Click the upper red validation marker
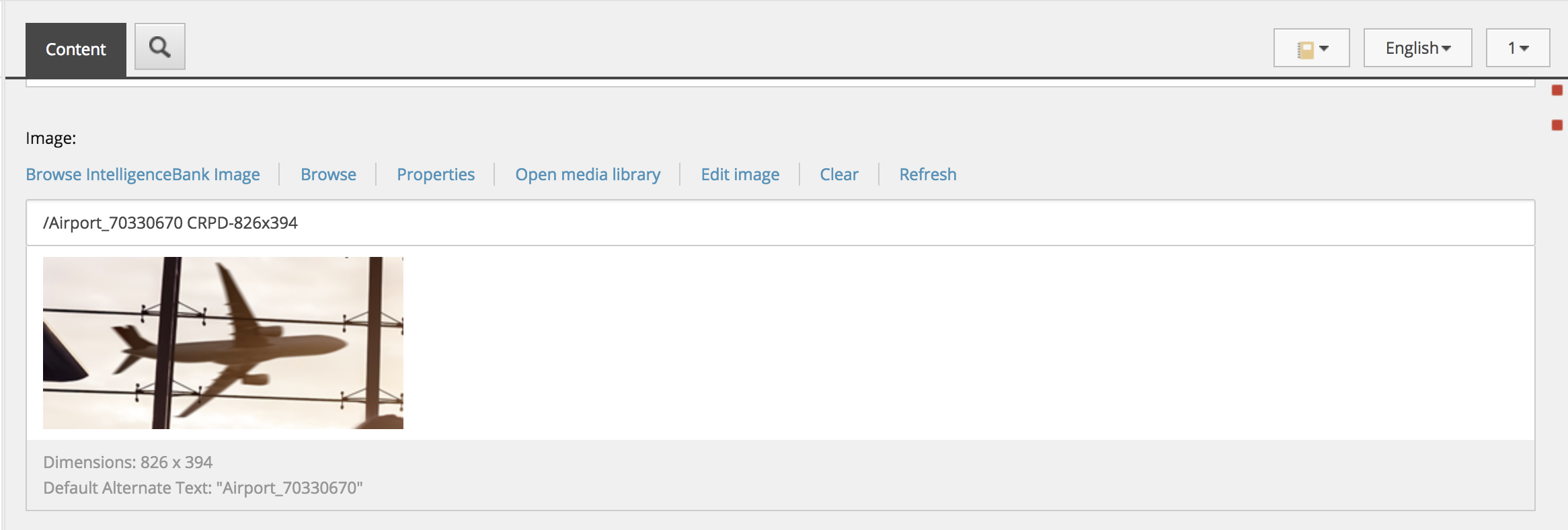The height and width of the screenshot is (530, 1568). tap(1557, 90)
